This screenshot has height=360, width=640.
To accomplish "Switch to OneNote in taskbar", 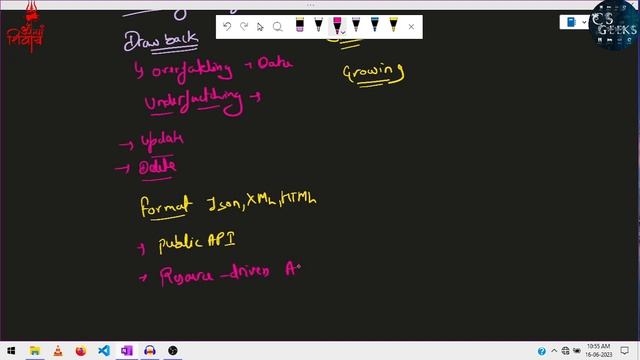I will [127, 351].
